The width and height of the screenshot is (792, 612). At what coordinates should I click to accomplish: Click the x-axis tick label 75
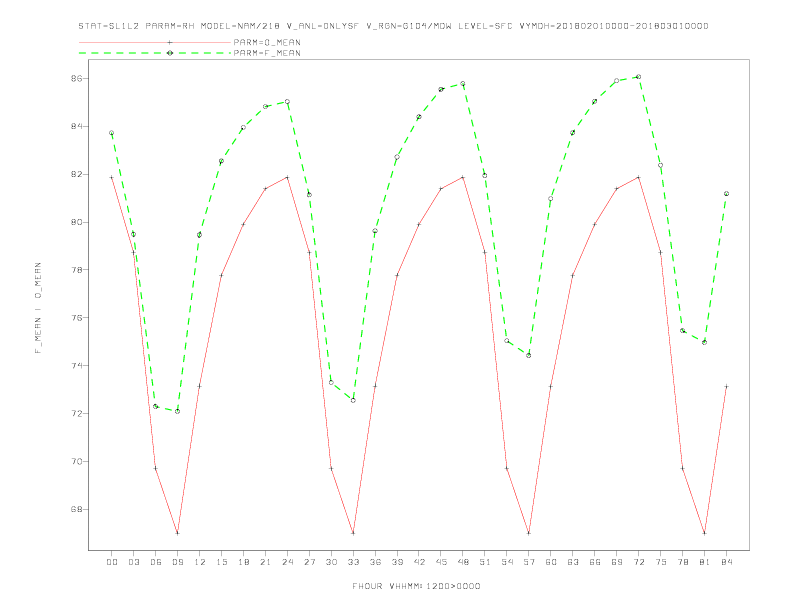coord(661,562)
